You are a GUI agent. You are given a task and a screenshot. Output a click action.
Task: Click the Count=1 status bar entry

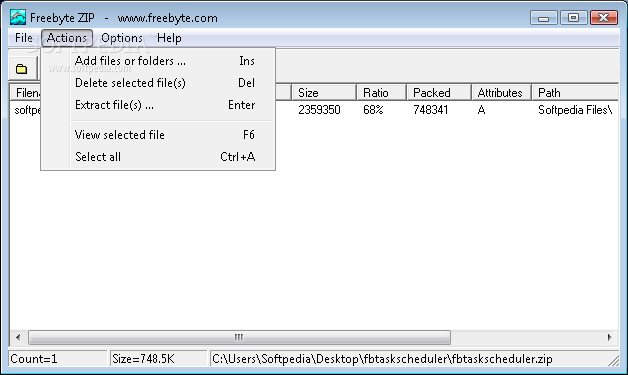pos(58,359)
